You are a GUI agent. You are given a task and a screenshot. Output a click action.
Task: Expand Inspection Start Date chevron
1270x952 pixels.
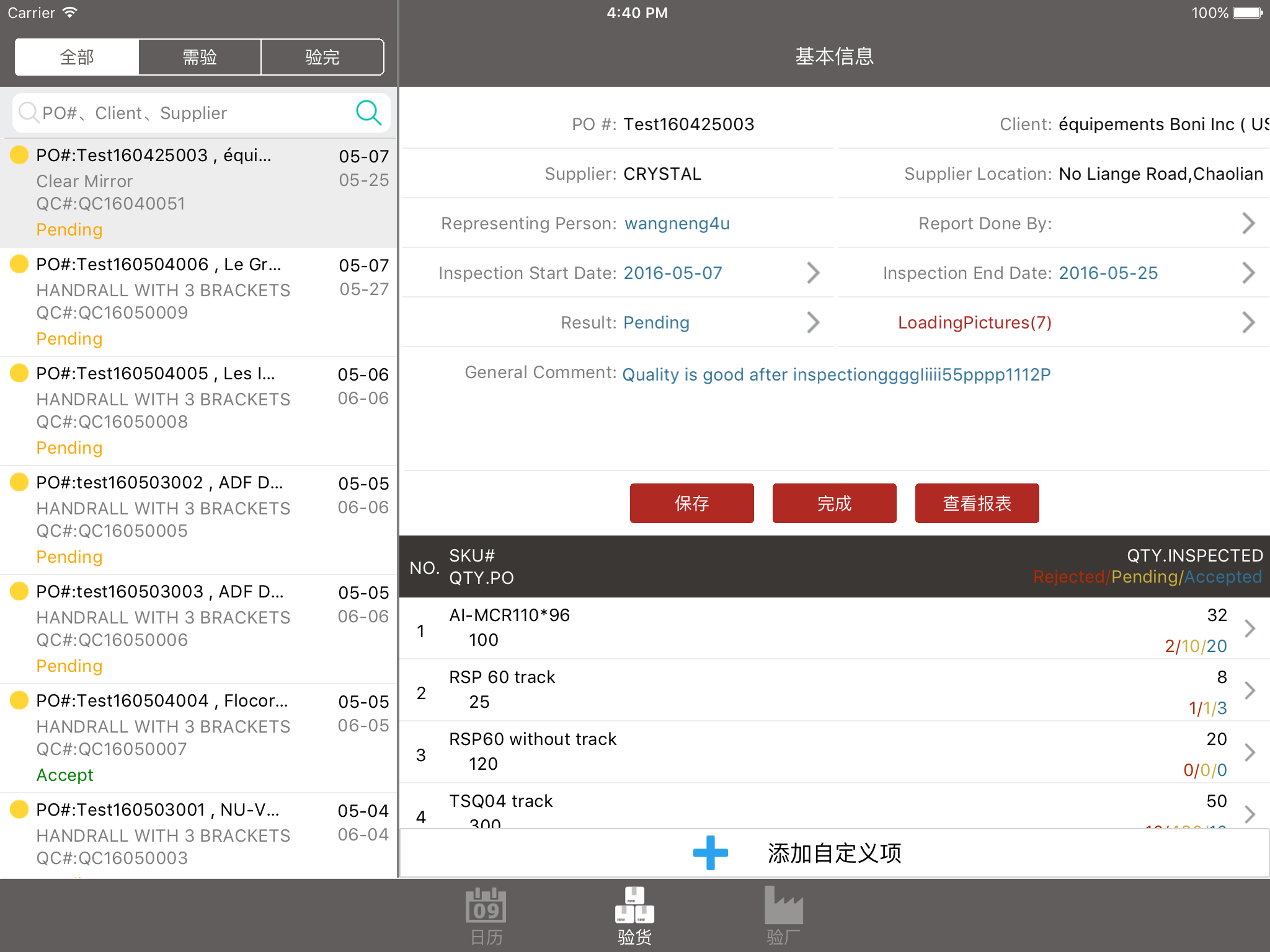(x=813, y=273)
